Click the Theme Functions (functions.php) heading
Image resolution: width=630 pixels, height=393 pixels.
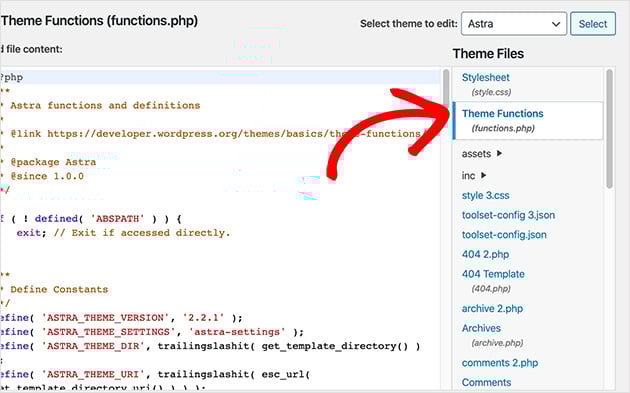tap(99, 20)
